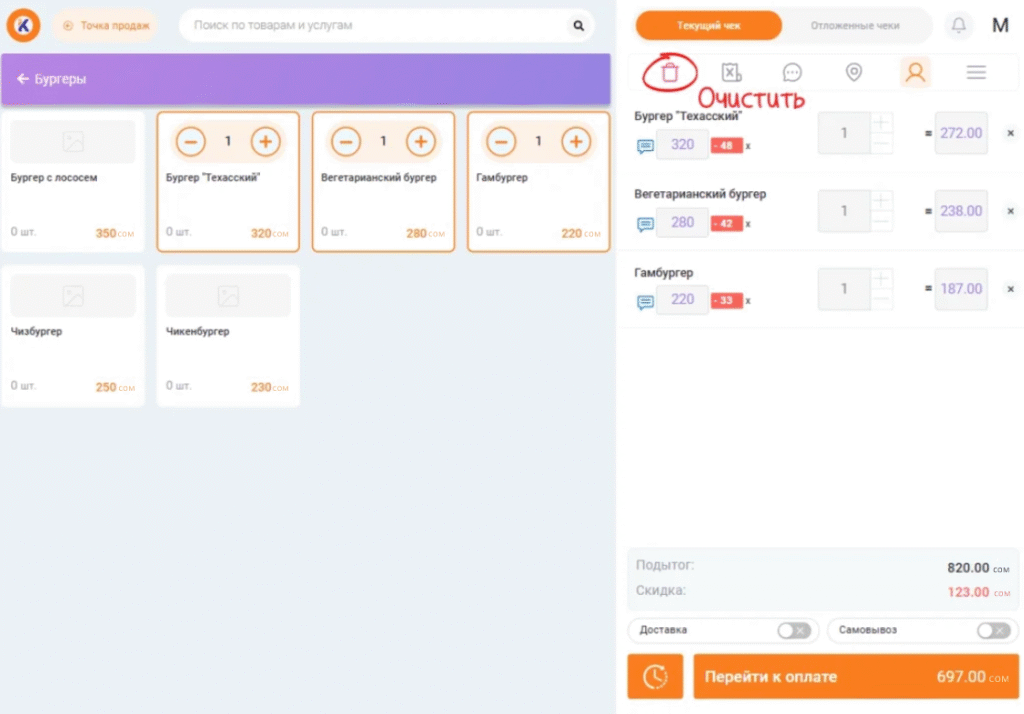Screen dimensions: 1024x714
Task: Enable the Самовывоз toggle
Action: tap(993, 630)
